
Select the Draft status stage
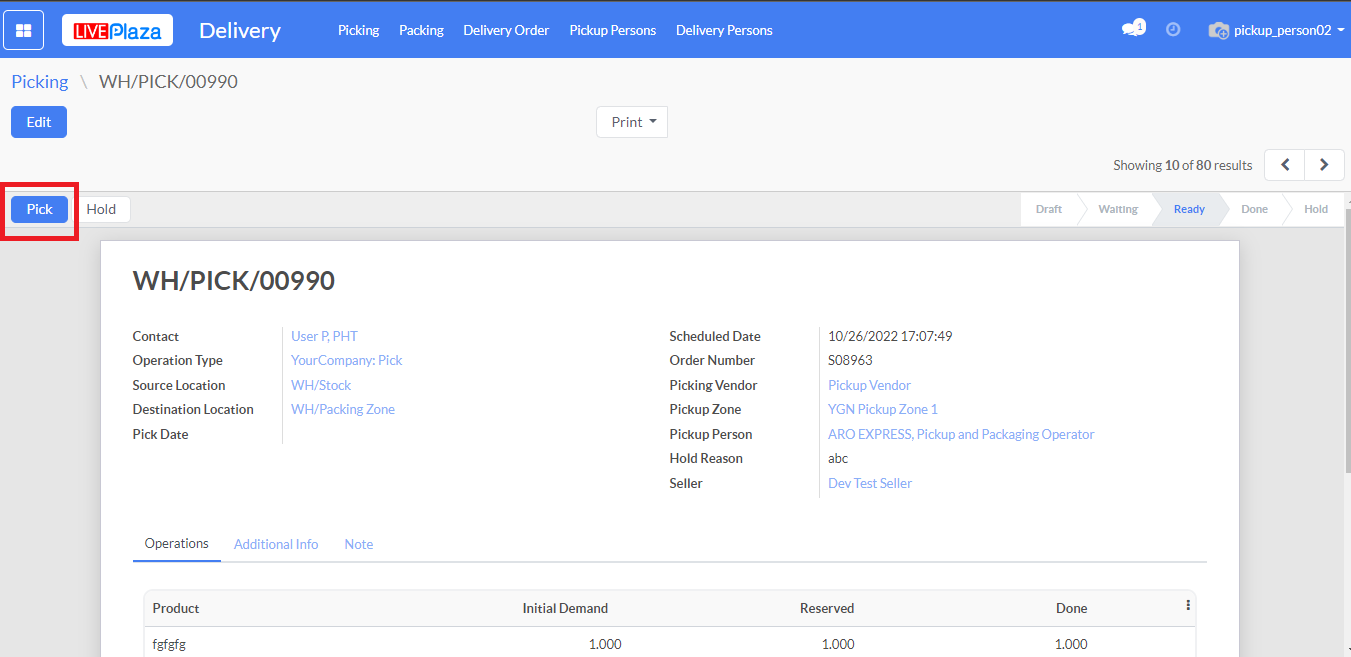[1049, 209]
